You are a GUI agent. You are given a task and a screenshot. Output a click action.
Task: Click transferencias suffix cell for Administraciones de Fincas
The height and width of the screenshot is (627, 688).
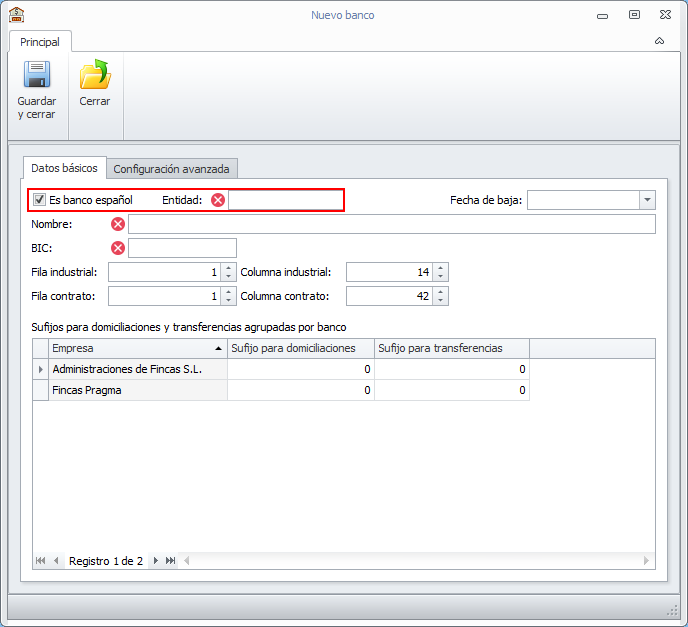[452, 369]
